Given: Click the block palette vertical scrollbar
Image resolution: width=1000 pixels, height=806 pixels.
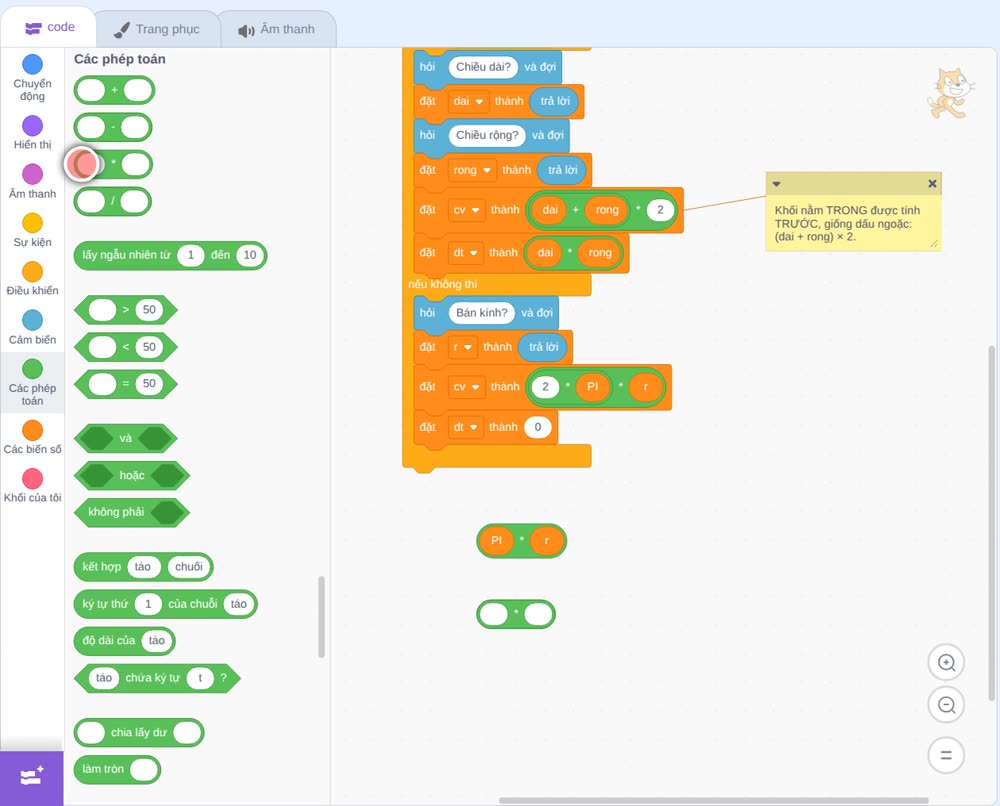Looking at the screenshot, I should pos(321,617).
